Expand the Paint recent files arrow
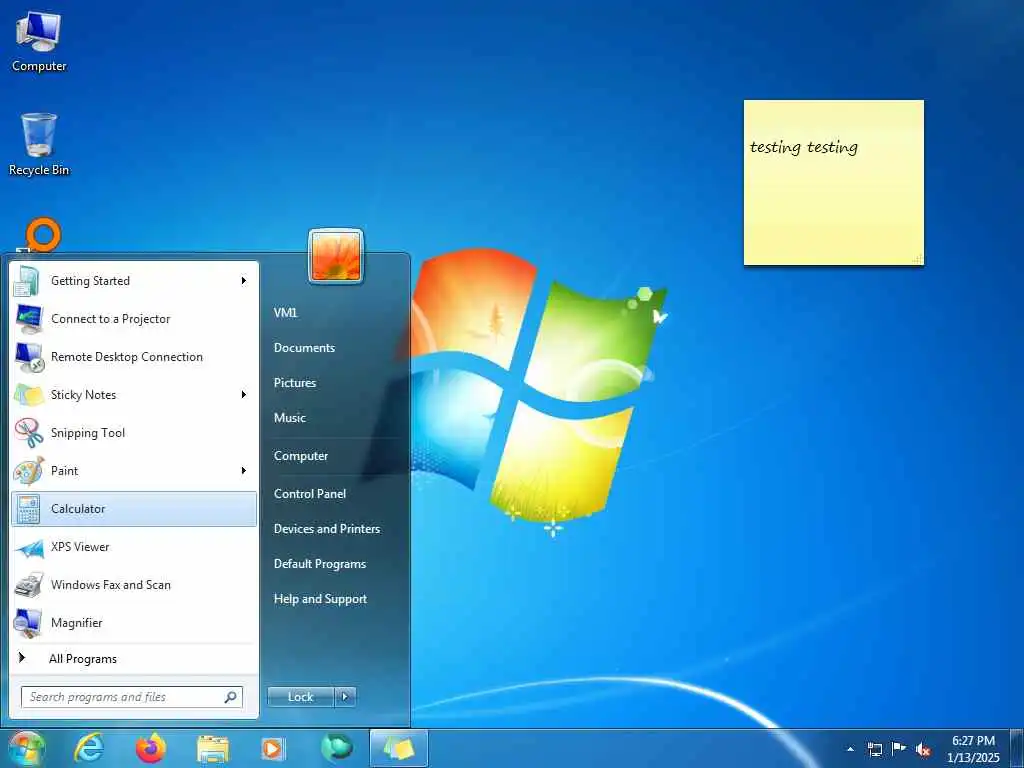This screenshot has width=1024, height=768. [244, 471]
